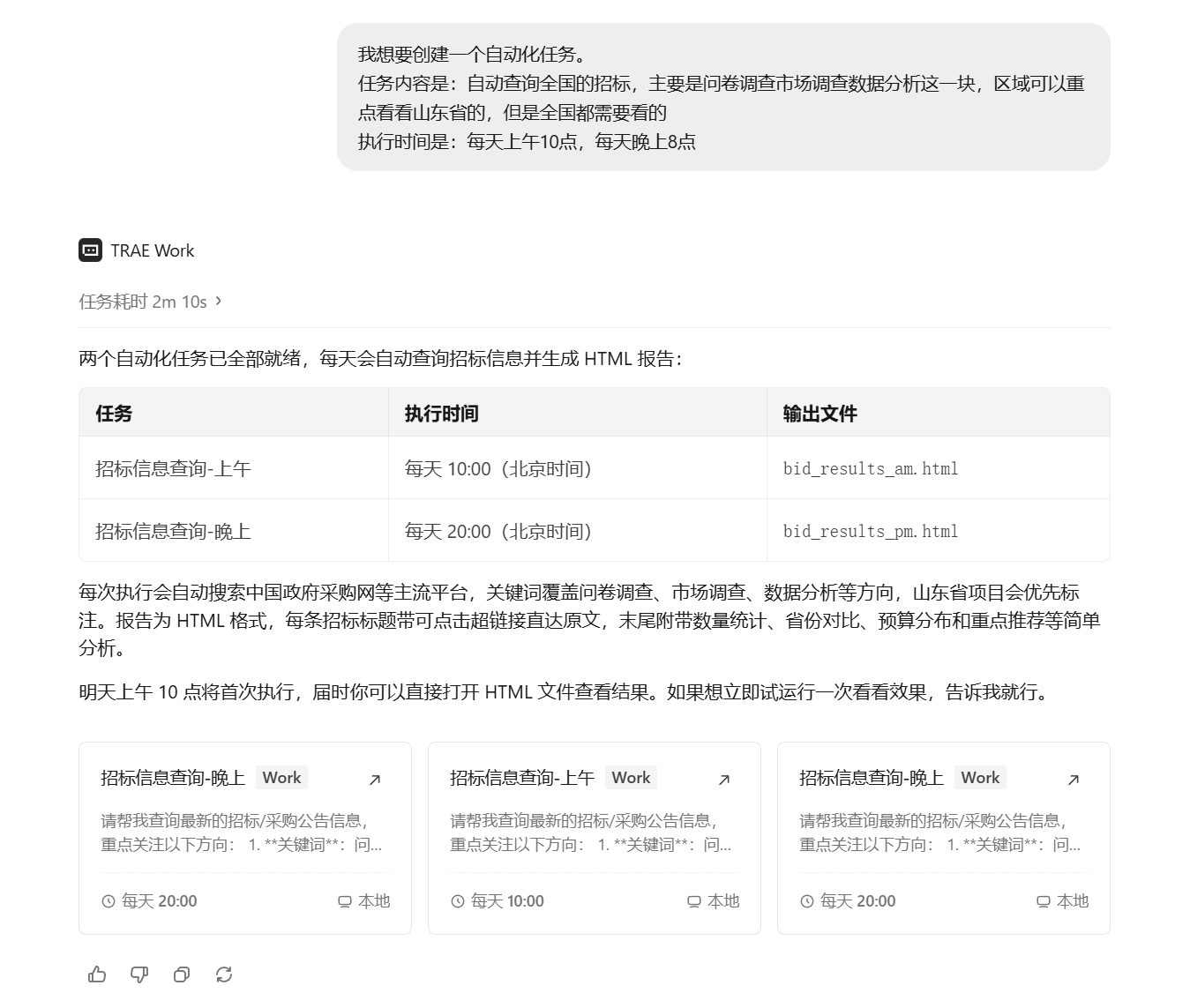Copy the response using the copy icon
The image size is (1190, 1008).
pyautogui.click(x=182, y=974)
